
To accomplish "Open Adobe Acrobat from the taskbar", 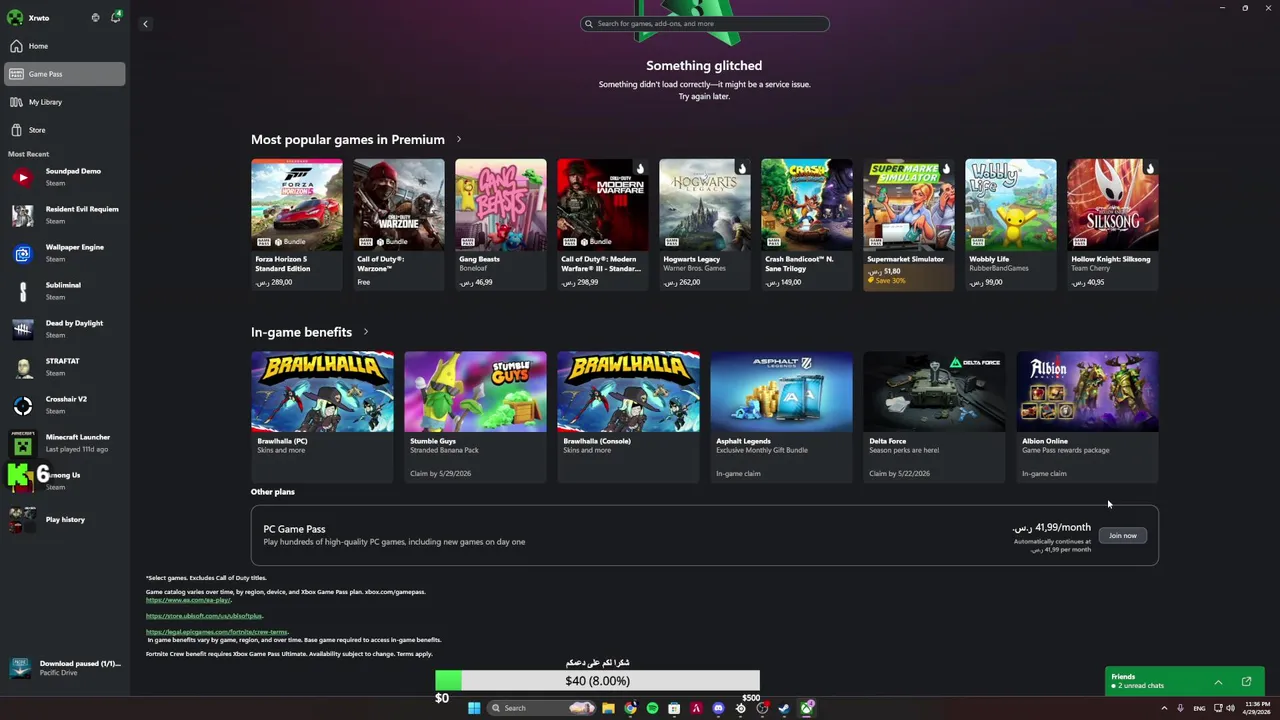I will pyautogui.click(x=696, y=708).
